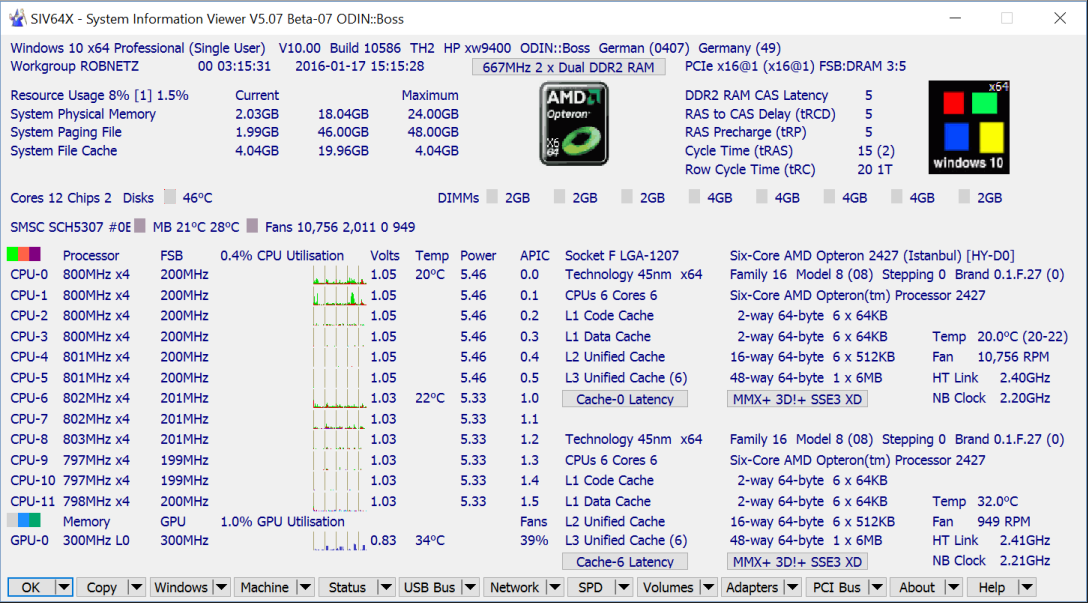This screenshot has width=1088, height=603.
Task: Expand the USB Bus dropdown arrow
Action: pos(470,587)
